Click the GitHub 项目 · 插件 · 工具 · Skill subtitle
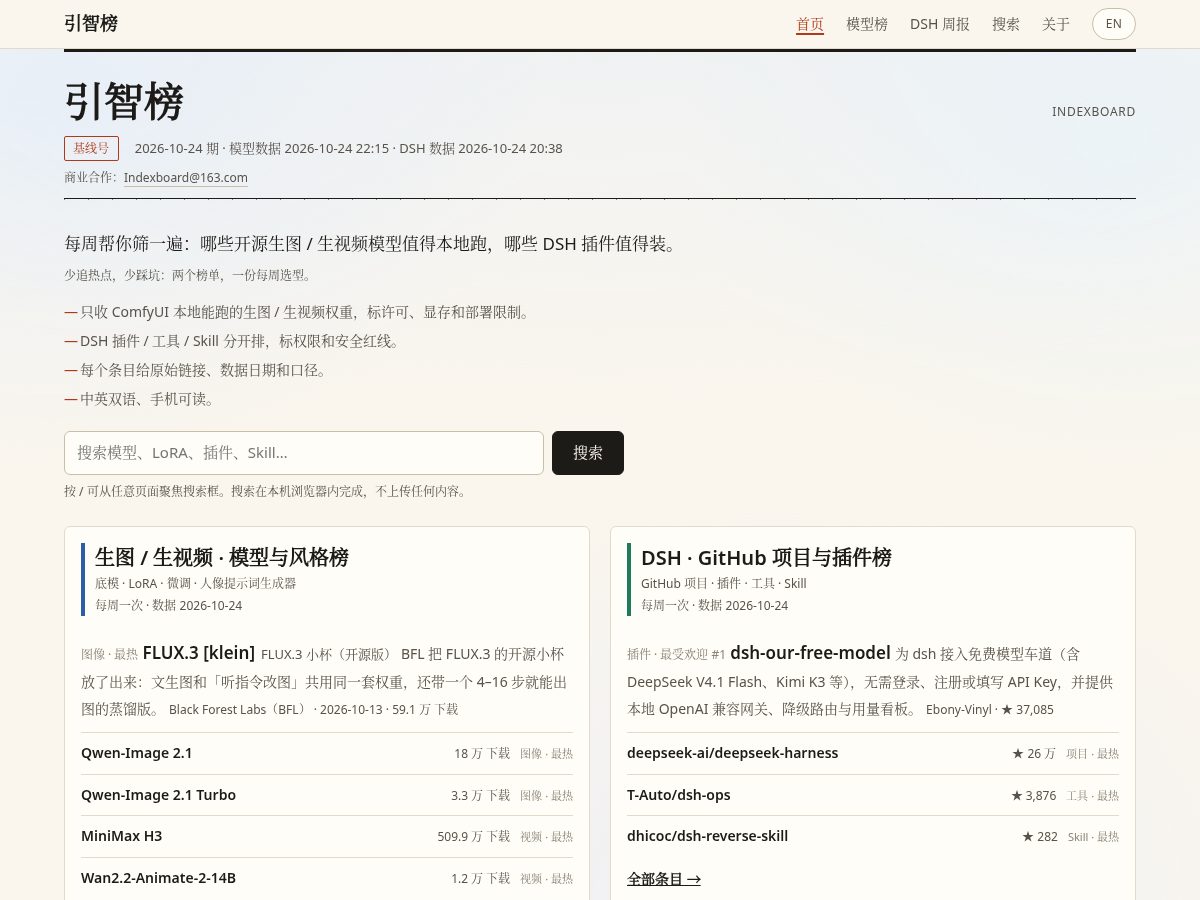 pos(724,583)
